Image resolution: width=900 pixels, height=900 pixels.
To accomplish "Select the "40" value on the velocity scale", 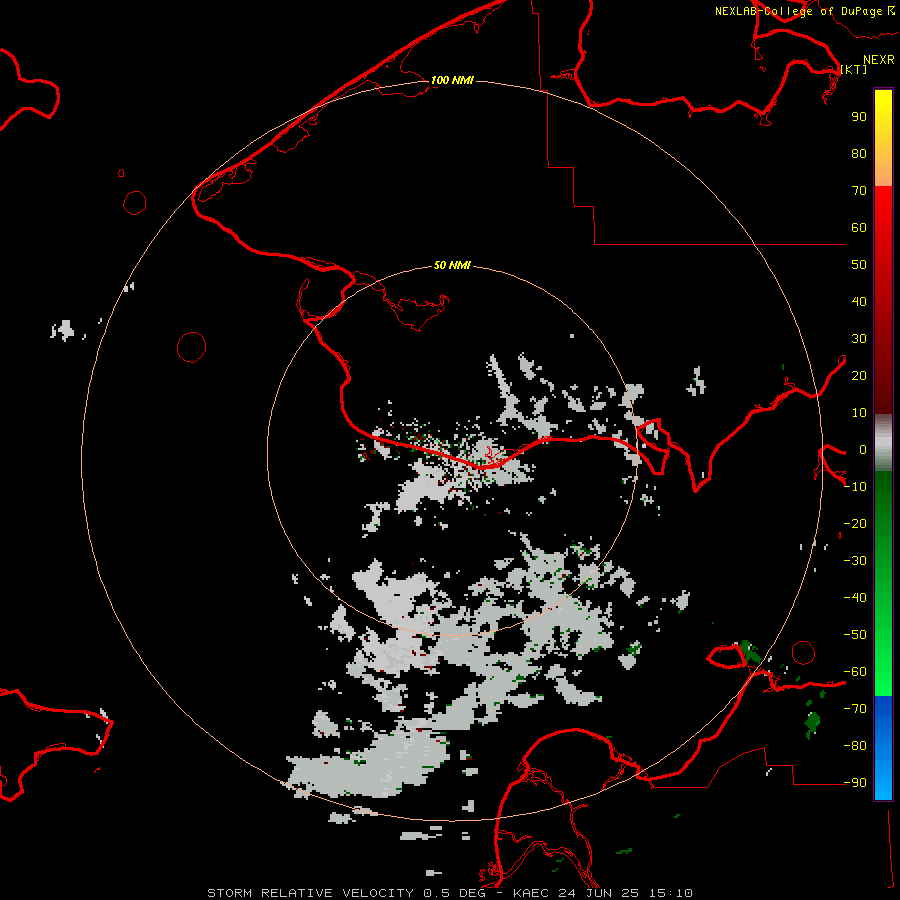I will click(x=859, y=301).
